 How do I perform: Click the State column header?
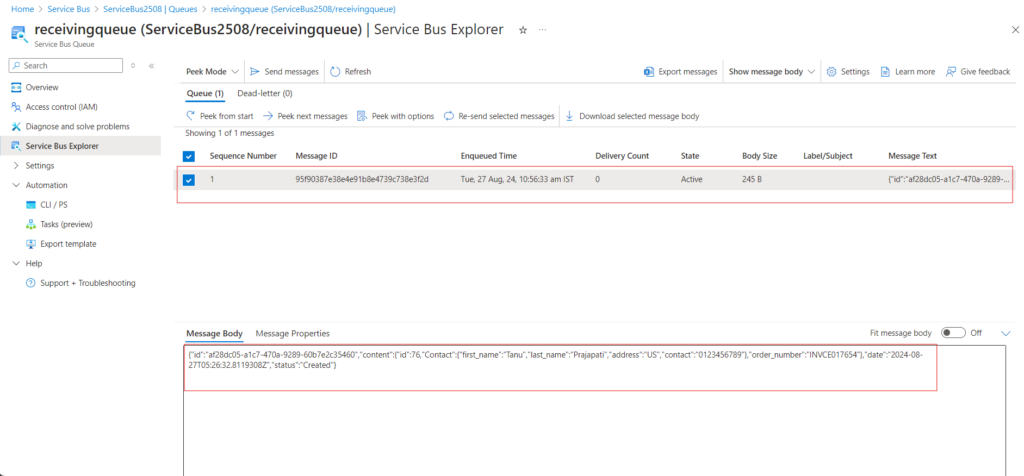tap(690, 156)
